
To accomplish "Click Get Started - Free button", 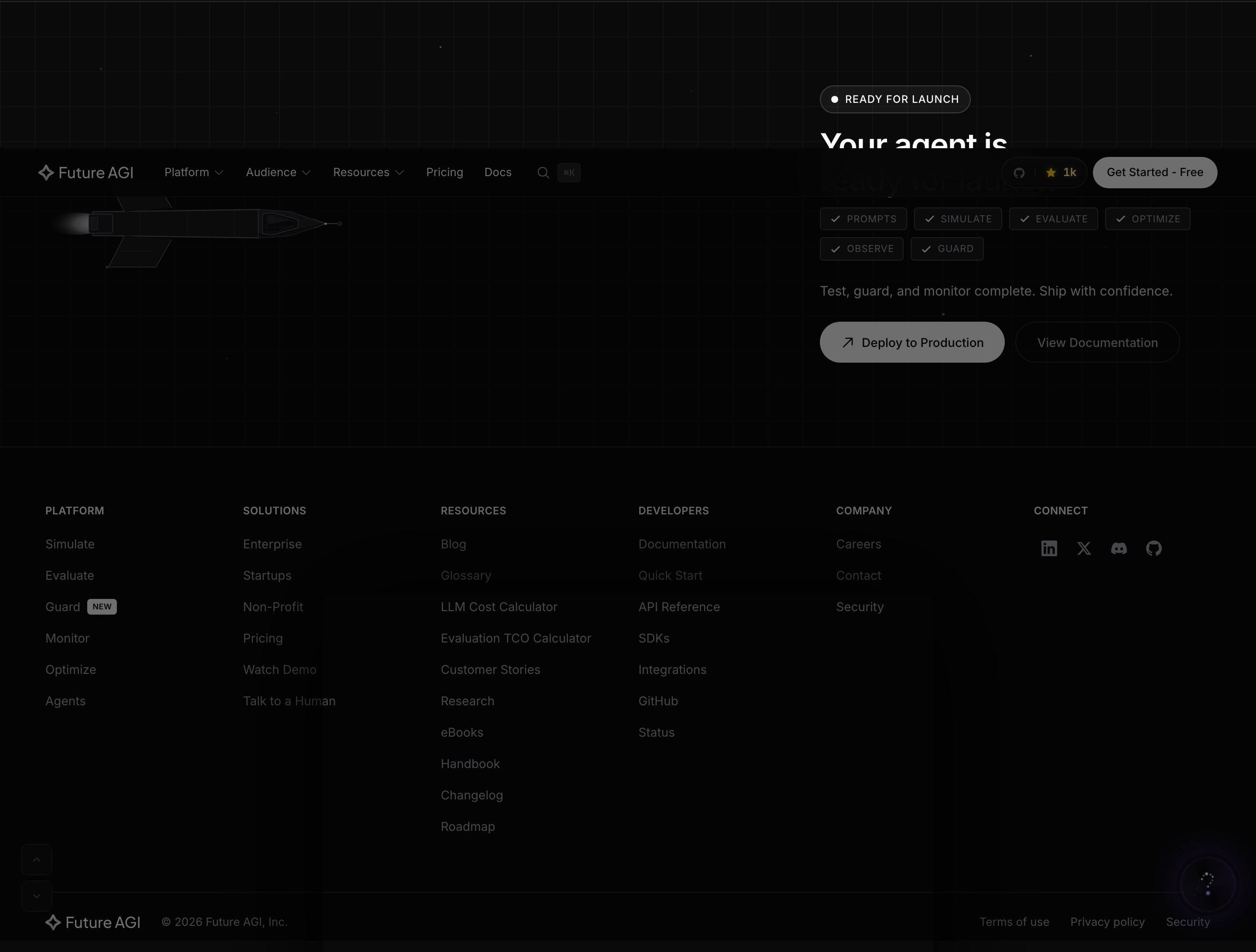I will [1155, 173].
